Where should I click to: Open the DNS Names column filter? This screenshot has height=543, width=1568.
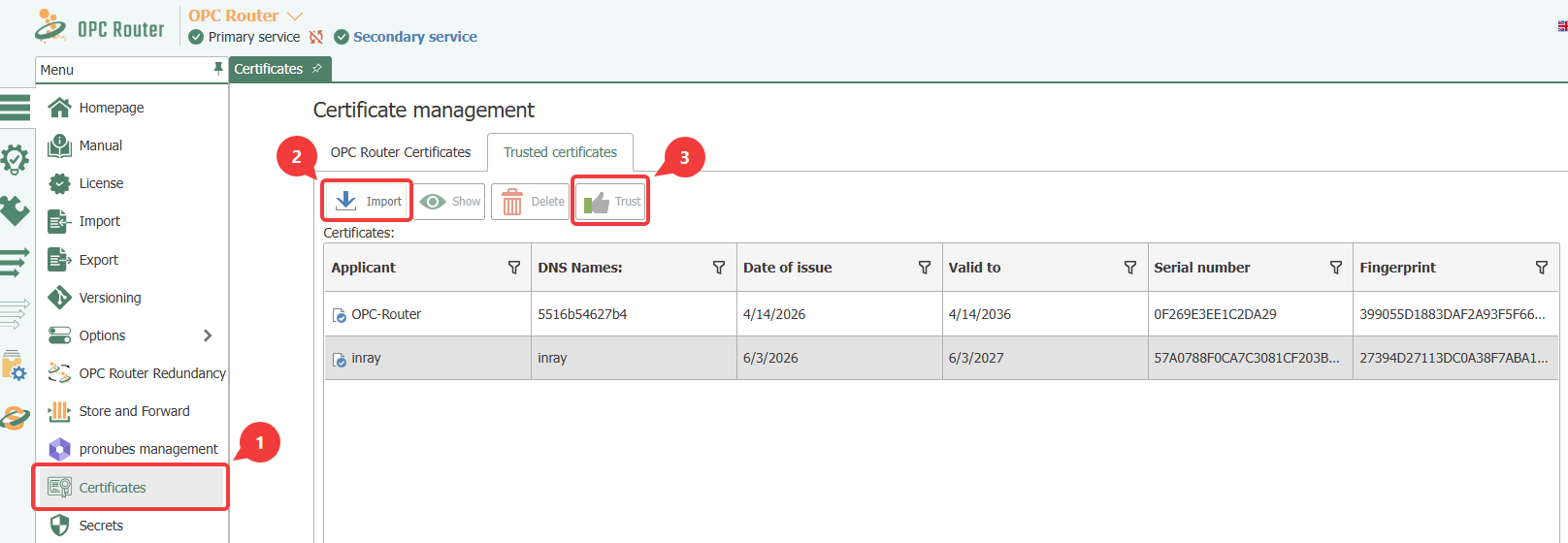click(719, 268)
